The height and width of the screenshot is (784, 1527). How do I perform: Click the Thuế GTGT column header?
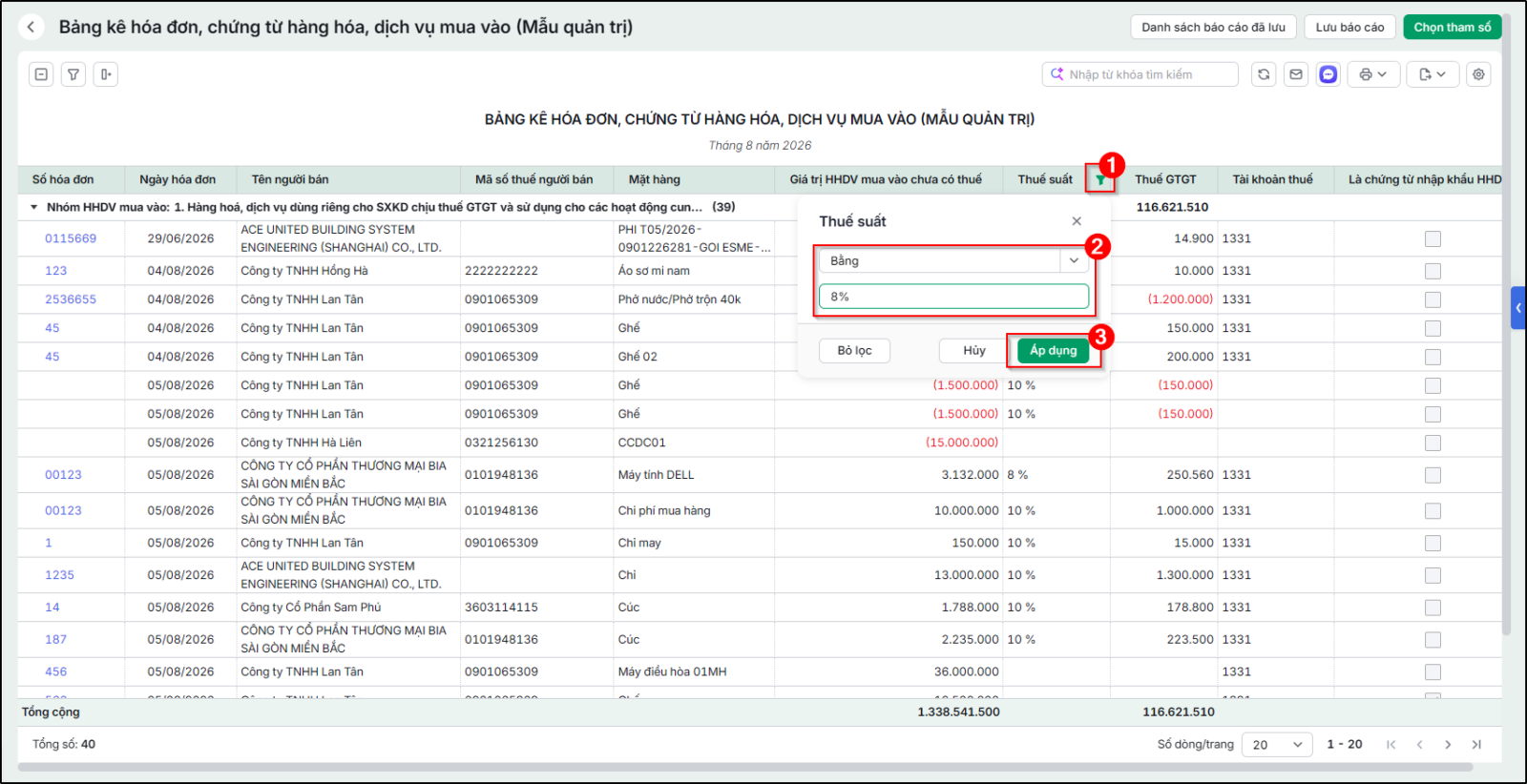tap(1165, 179)
